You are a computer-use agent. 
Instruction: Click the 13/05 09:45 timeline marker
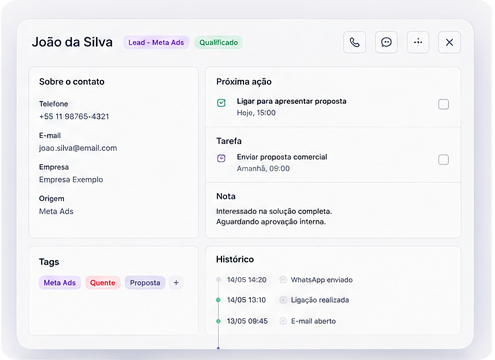point(218,321)
